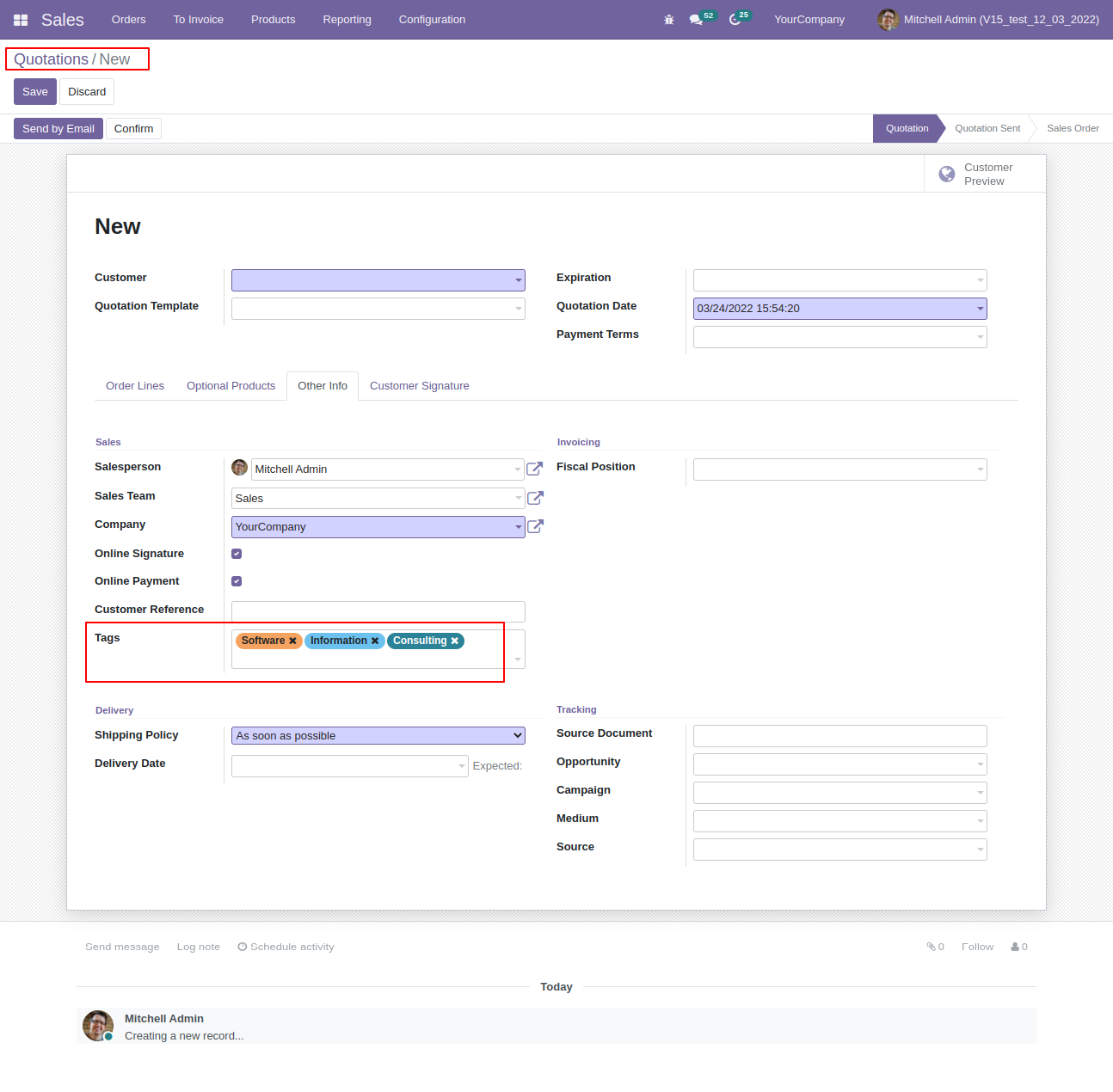Screen dimensions: 1113x1092
Task: Click the Sales app title
Action: coord(63,20)
